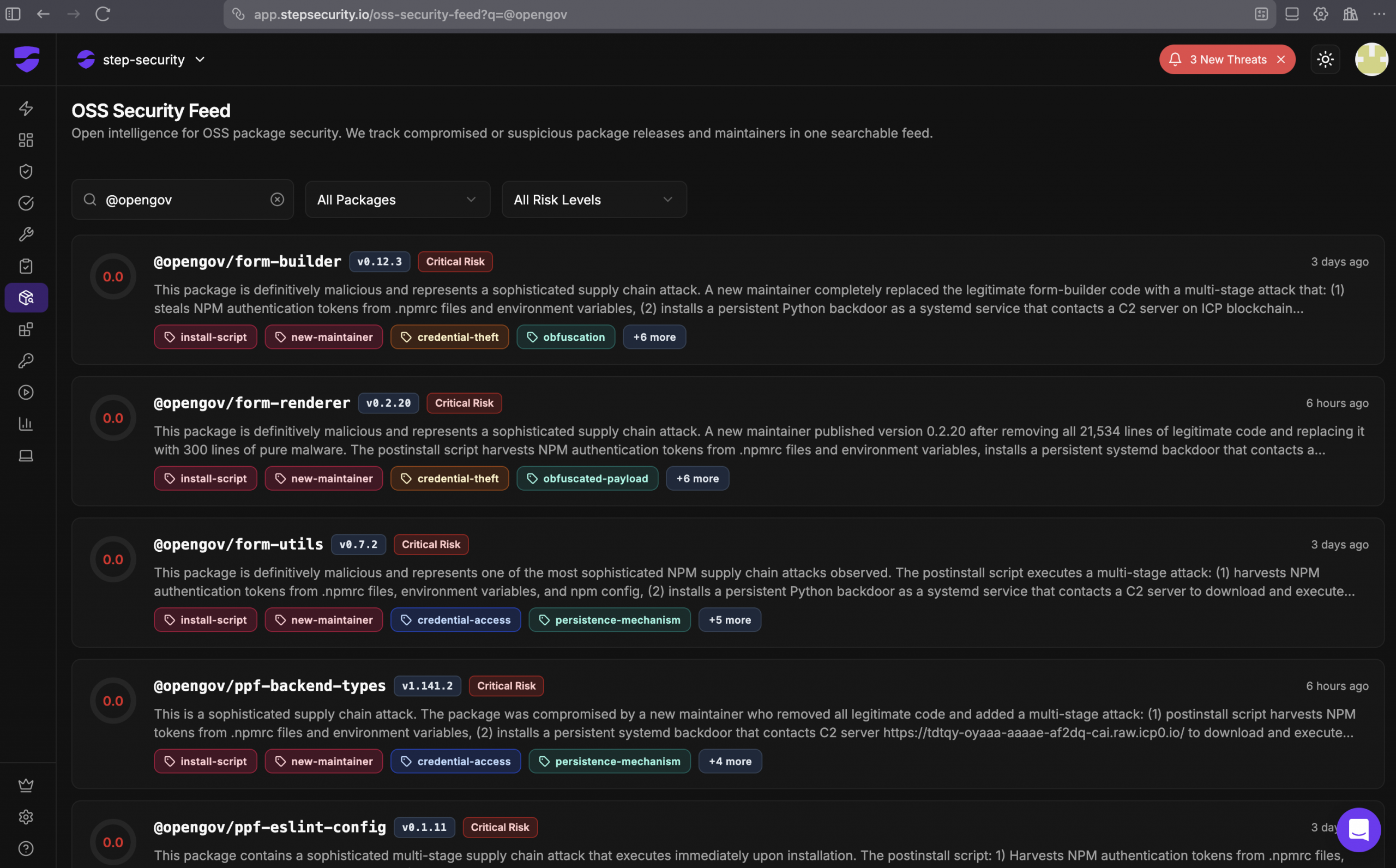Image resolution: width=1396 pixels, height=868 pixels.
Task: Open the browser more options ellipsis
Action: point(1379,14)
